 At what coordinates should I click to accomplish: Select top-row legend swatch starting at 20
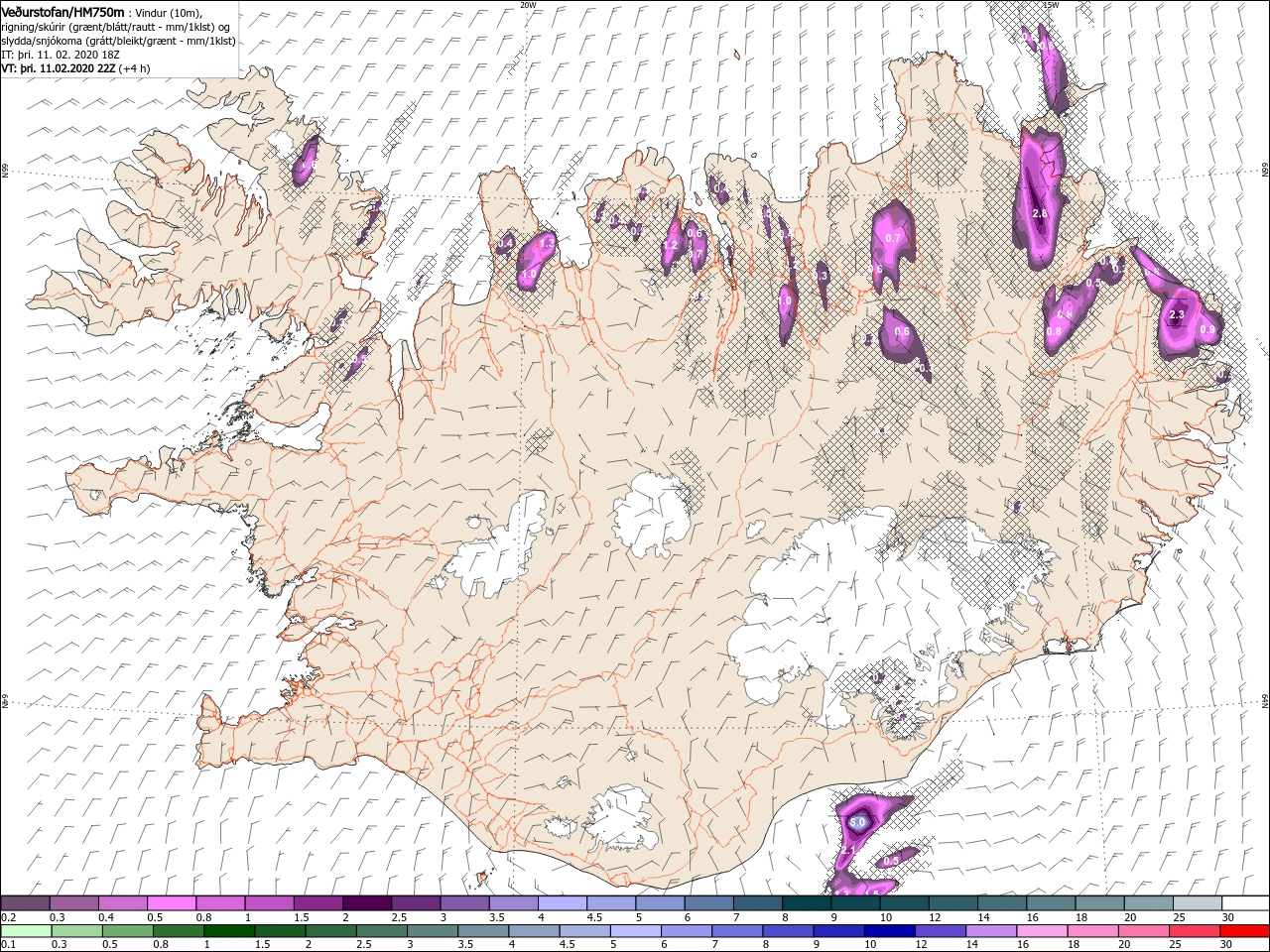[1147, 903]
